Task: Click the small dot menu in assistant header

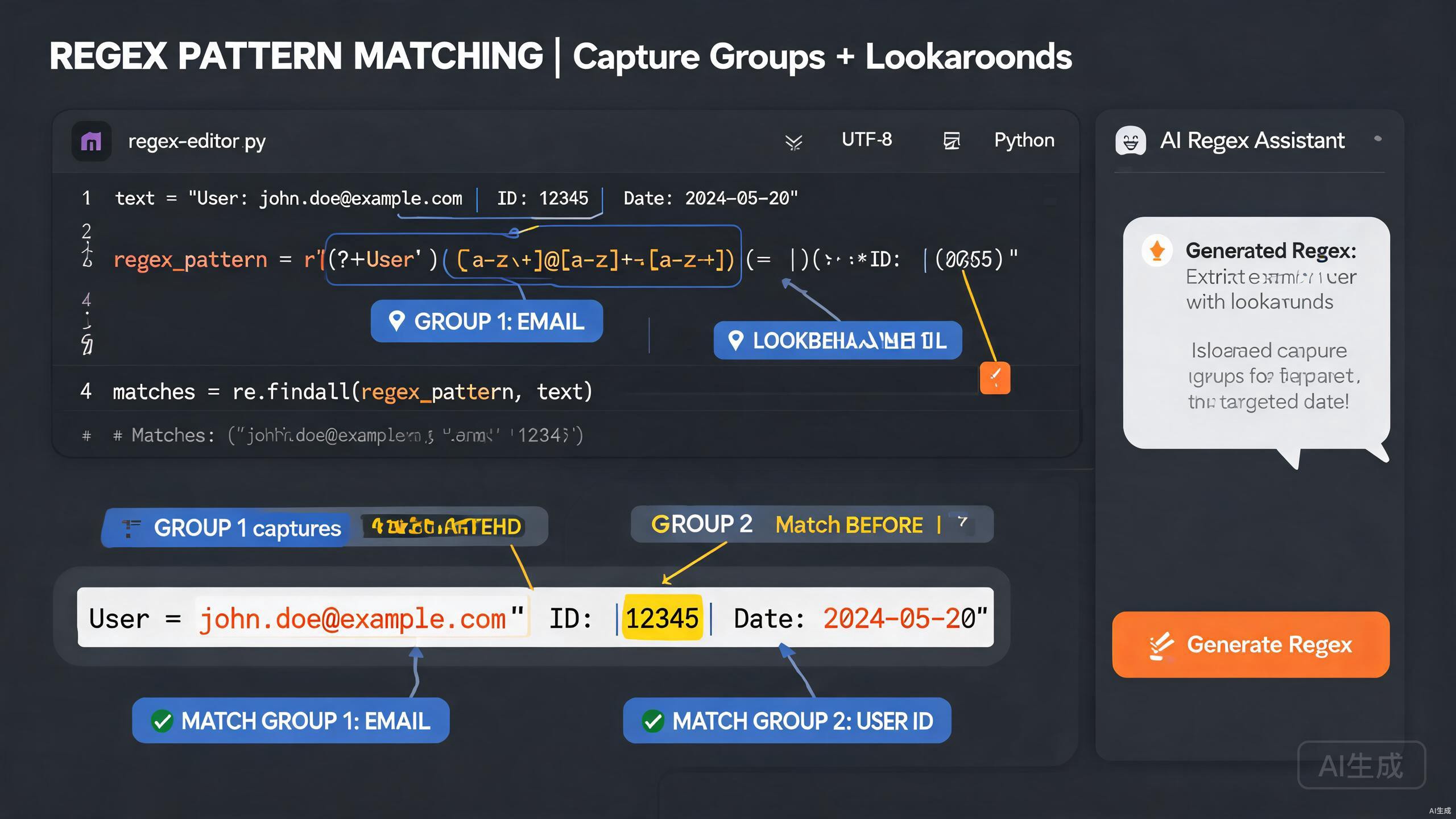Action: [x=1378, y=138]
